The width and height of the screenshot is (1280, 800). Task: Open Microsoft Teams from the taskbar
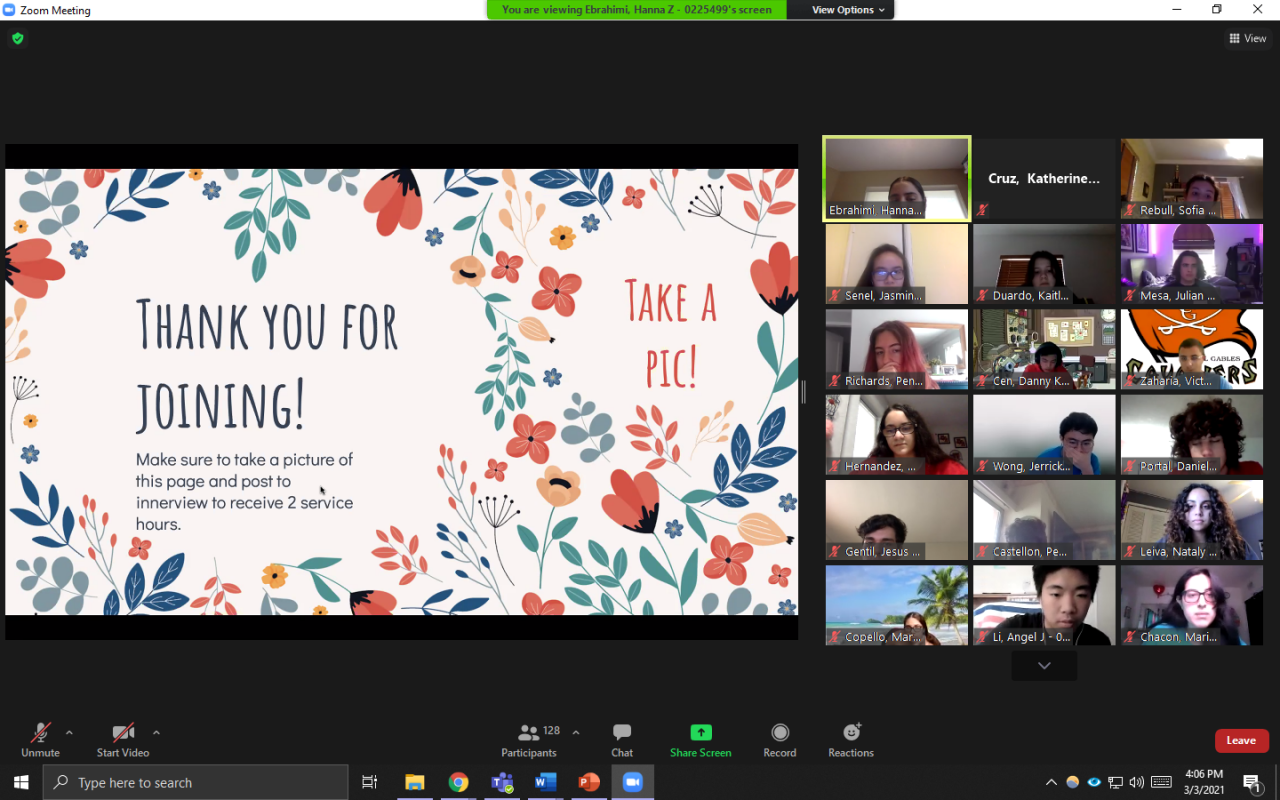click(502, 782)
